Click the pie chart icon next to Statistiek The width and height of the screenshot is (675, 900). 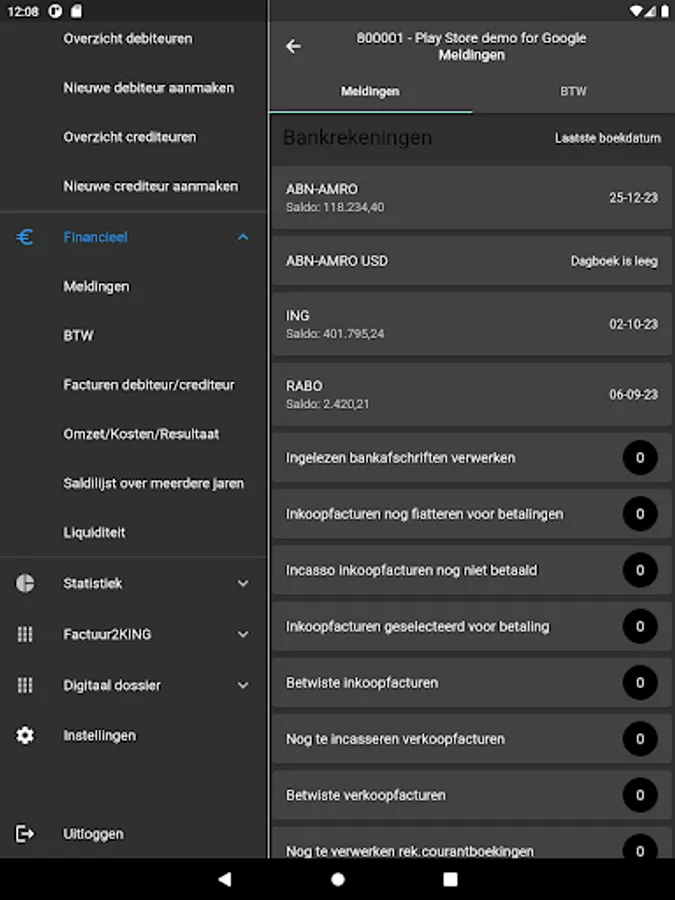[x=24, y=583]
